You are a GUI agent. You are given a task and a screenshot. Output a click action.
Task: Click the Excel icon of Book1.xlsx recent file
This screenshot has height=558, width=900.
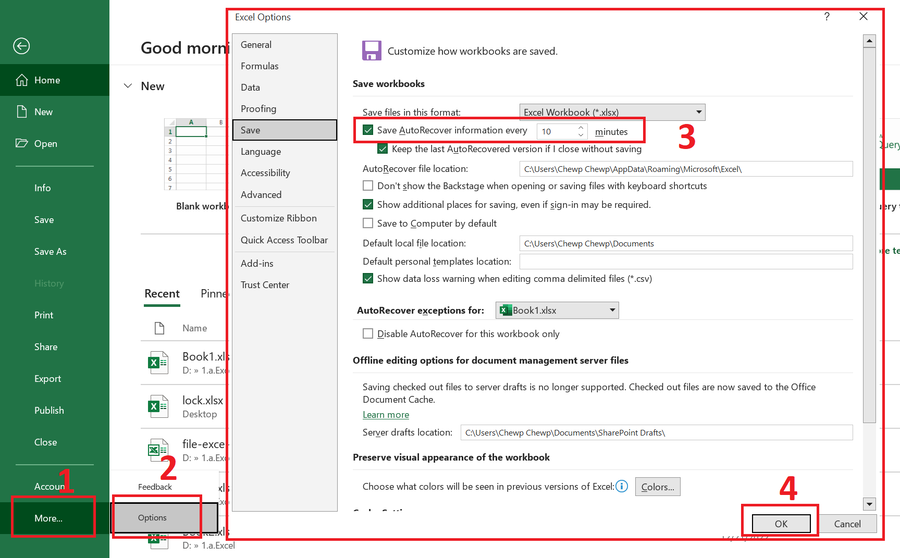pos(158,362)
